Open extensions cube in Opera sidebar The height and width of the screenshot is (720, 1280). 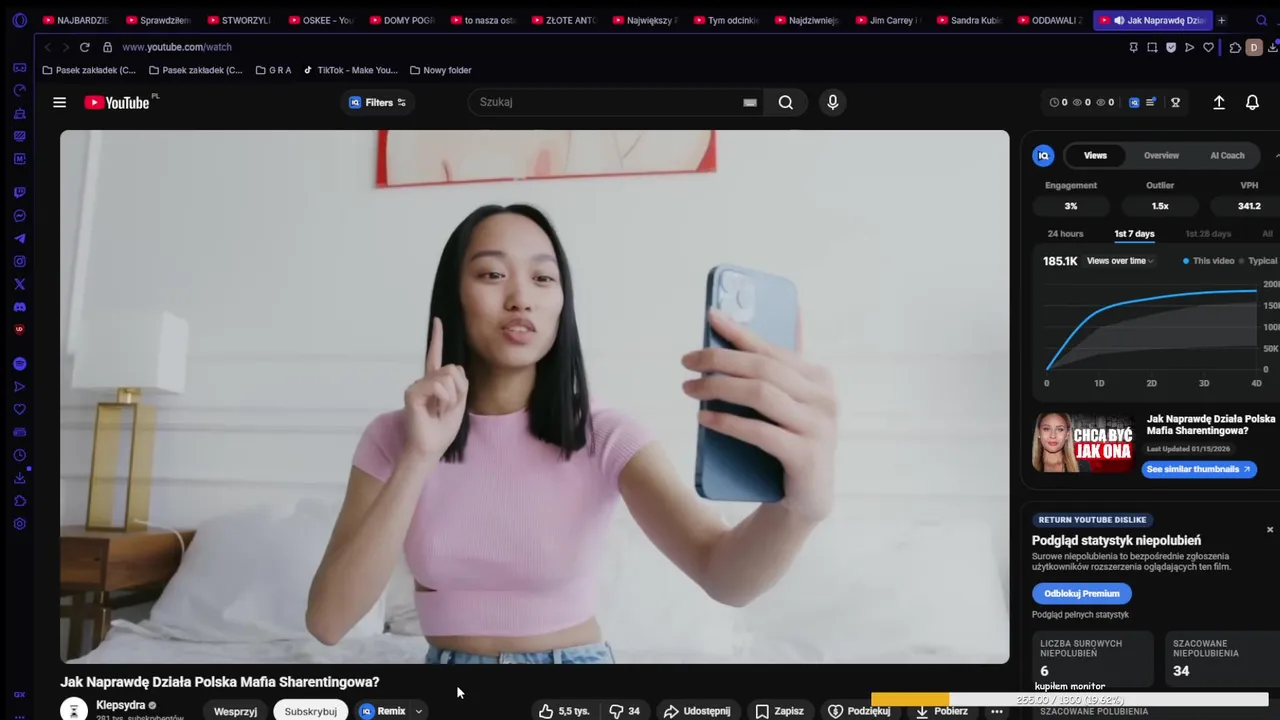[19, 501]
